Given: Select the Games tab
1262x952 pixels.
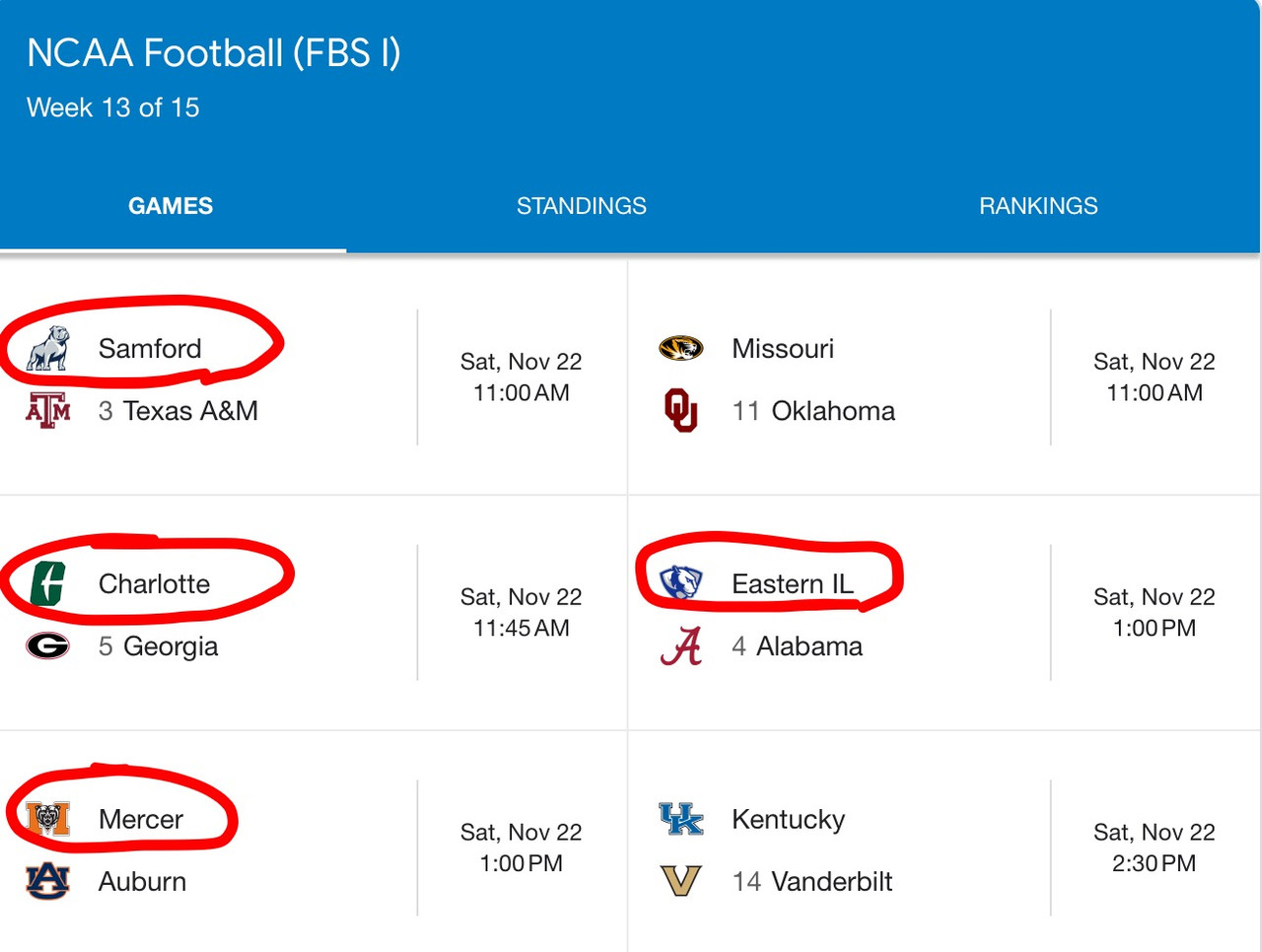Looking at the screenshot, I should 171,206.
